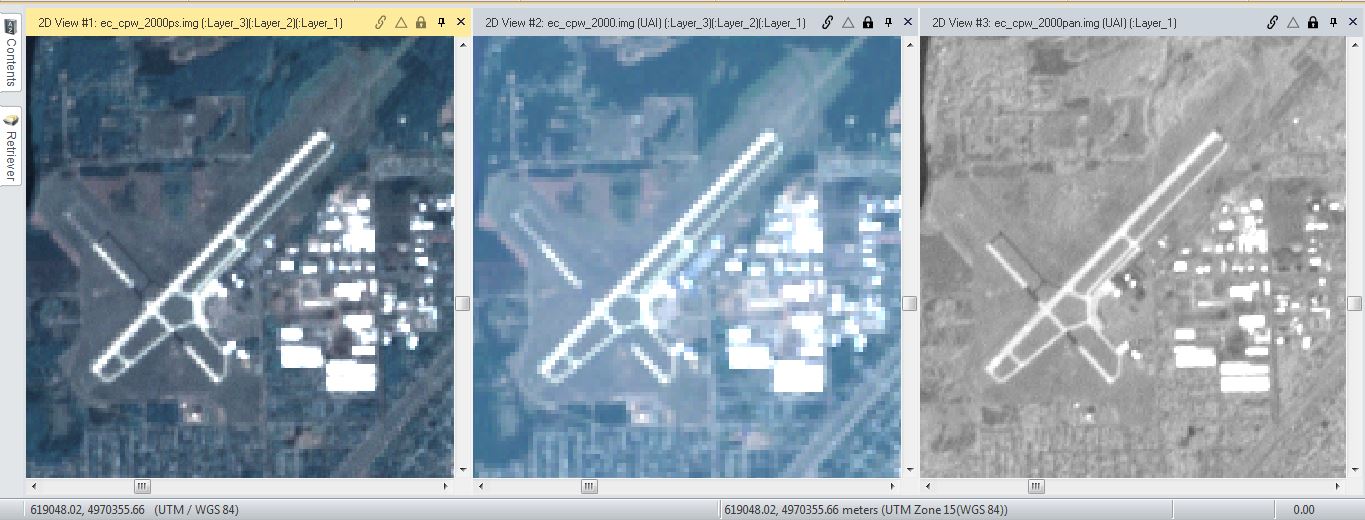
Task: Click status bar coordinates '(UTM / WGS 84)'
Action: point(194,509)
